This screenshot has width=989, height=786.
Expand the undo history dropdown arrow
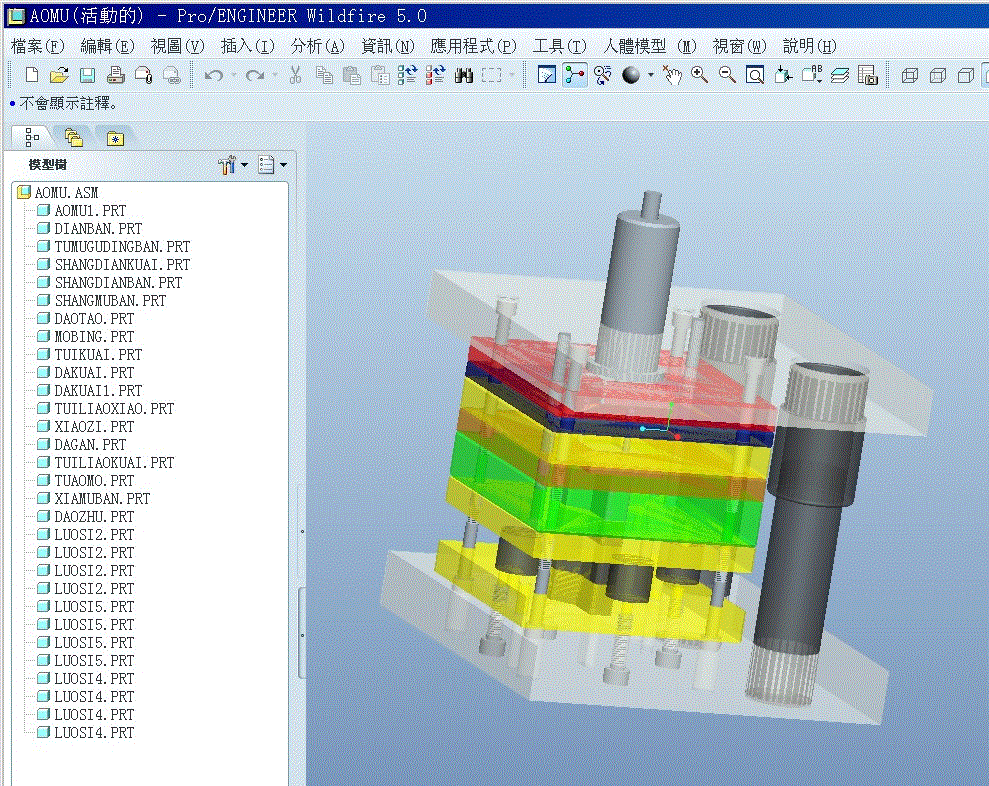(x=234, y=75)
